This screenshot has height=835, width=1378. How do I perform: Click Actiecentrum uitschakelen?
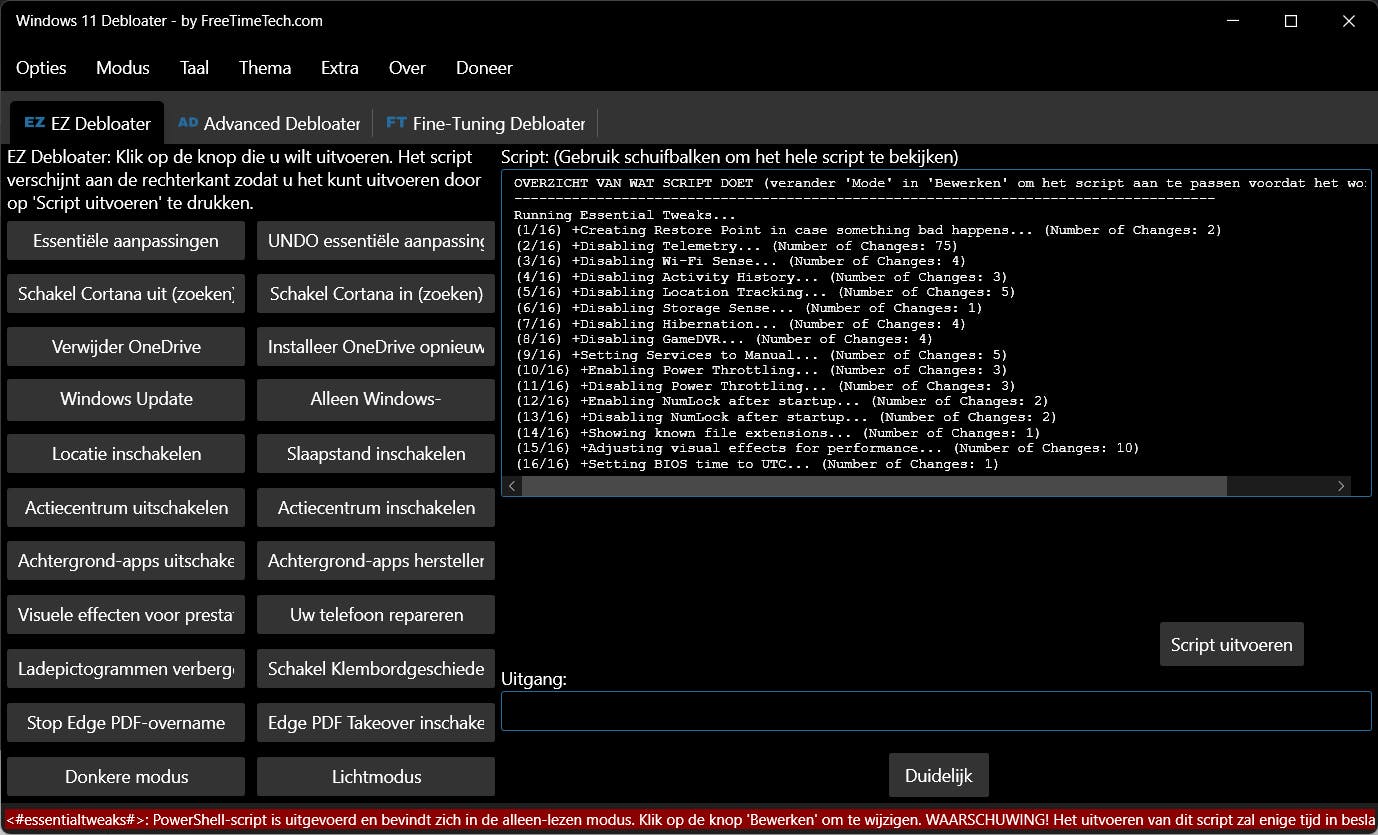pyautogui.click(x=126, y=508)
